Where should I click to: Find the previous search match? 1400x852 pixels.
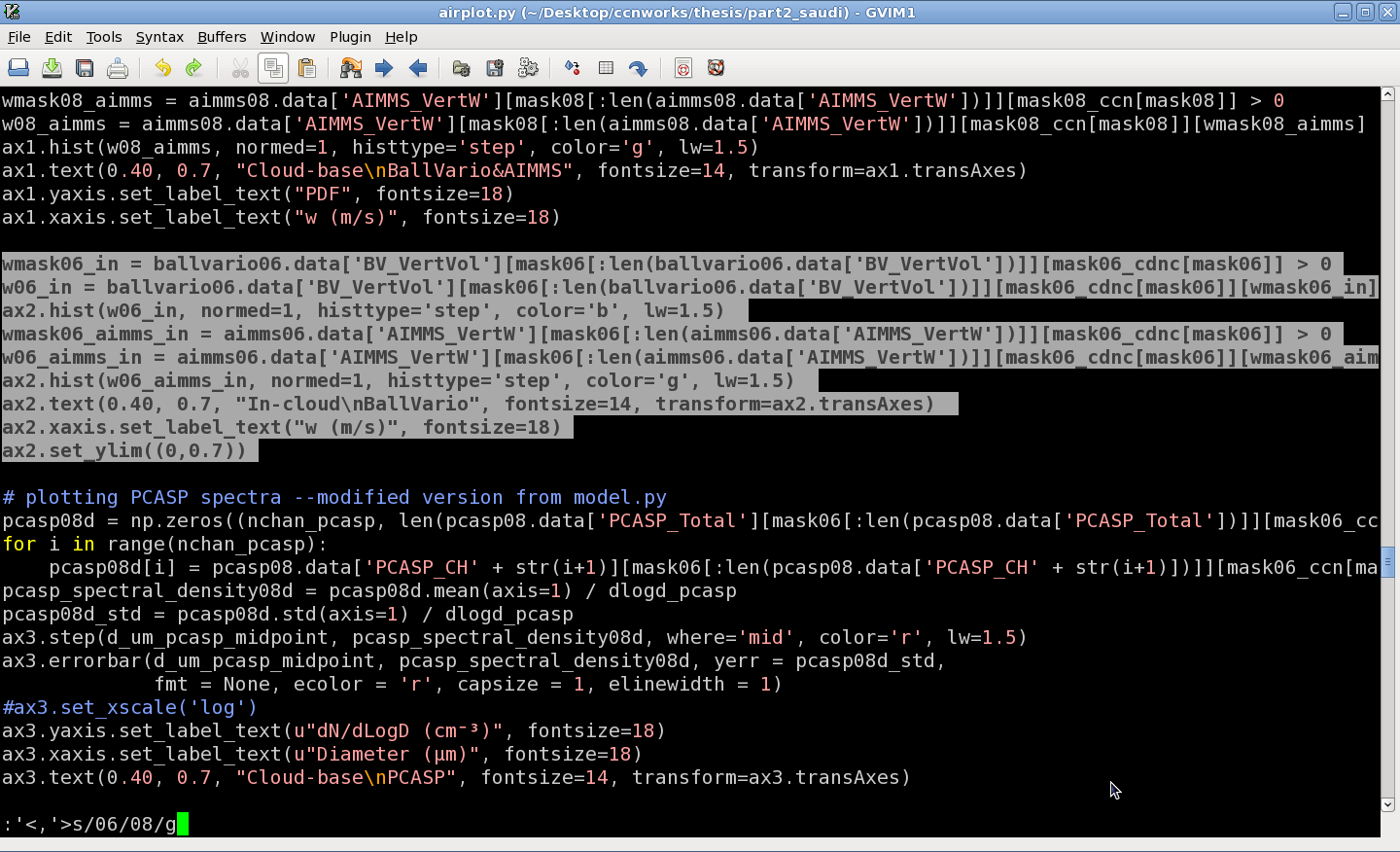(416, 67)
